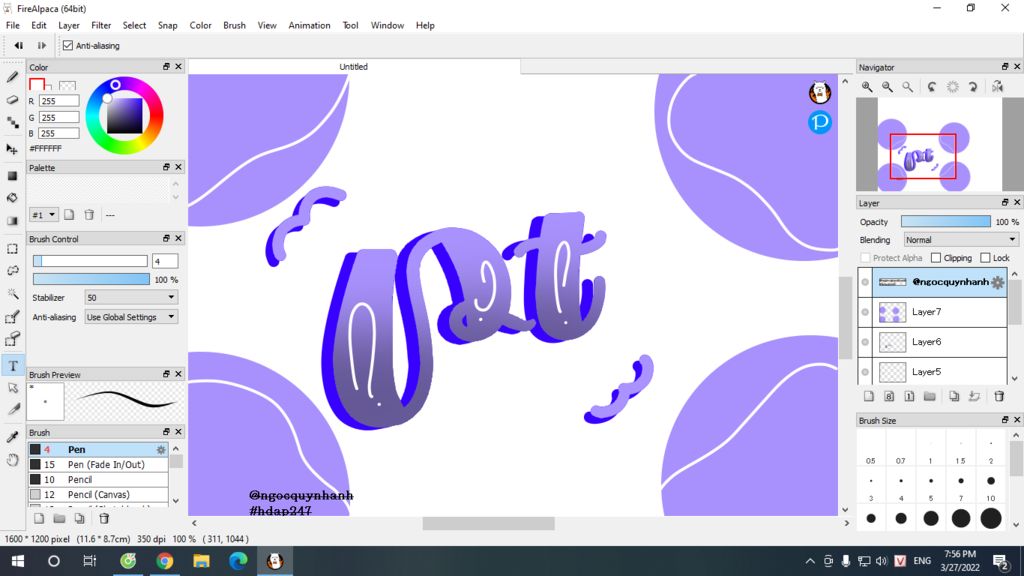This screenshot has height=576, width=1024.
Task: Add a new layer folder
Action: [930, 396]
